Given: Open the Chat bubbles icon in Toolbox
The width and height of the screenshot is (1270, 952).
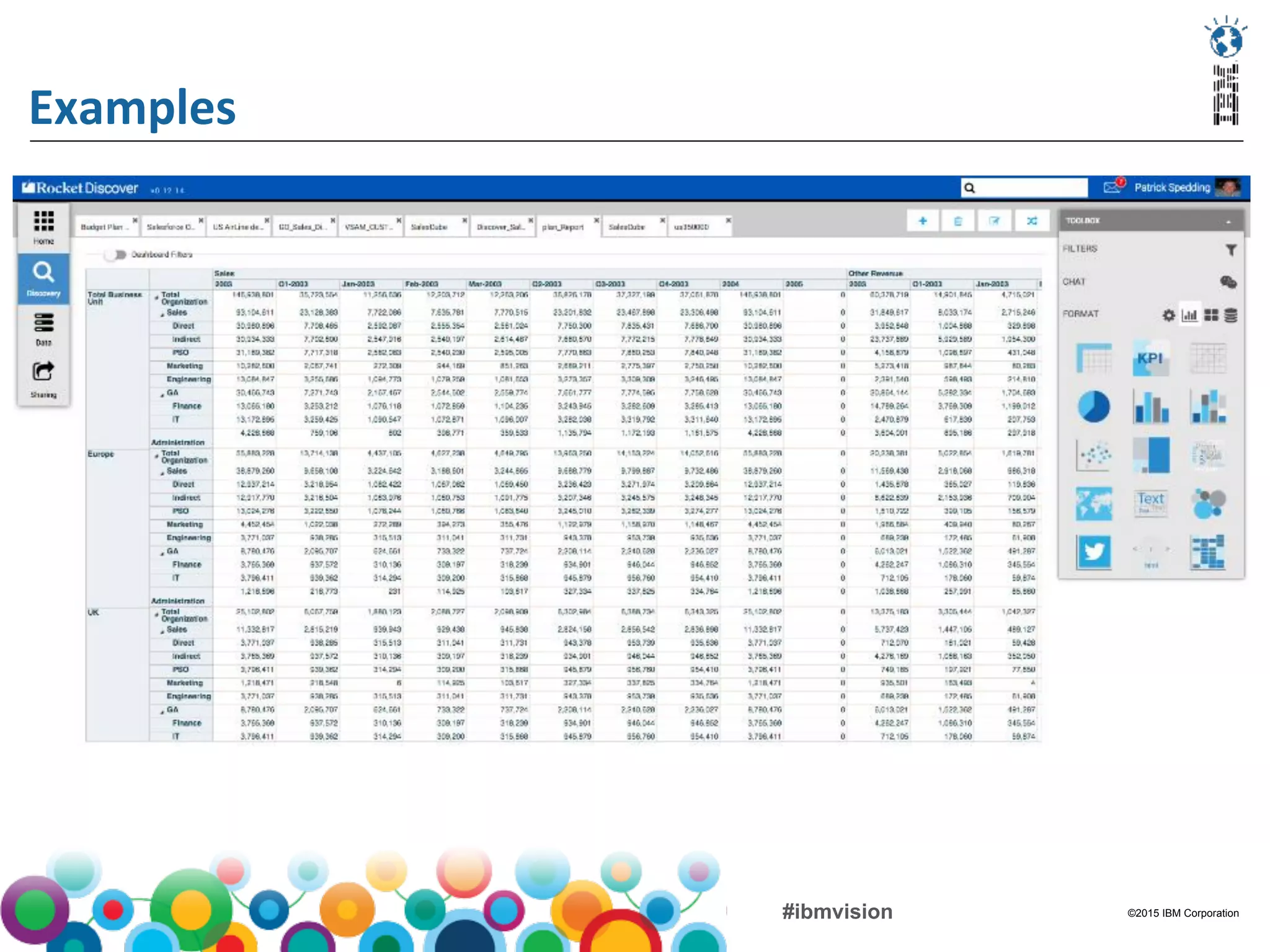Looking at the screenshot, I should coord(1228,282).
